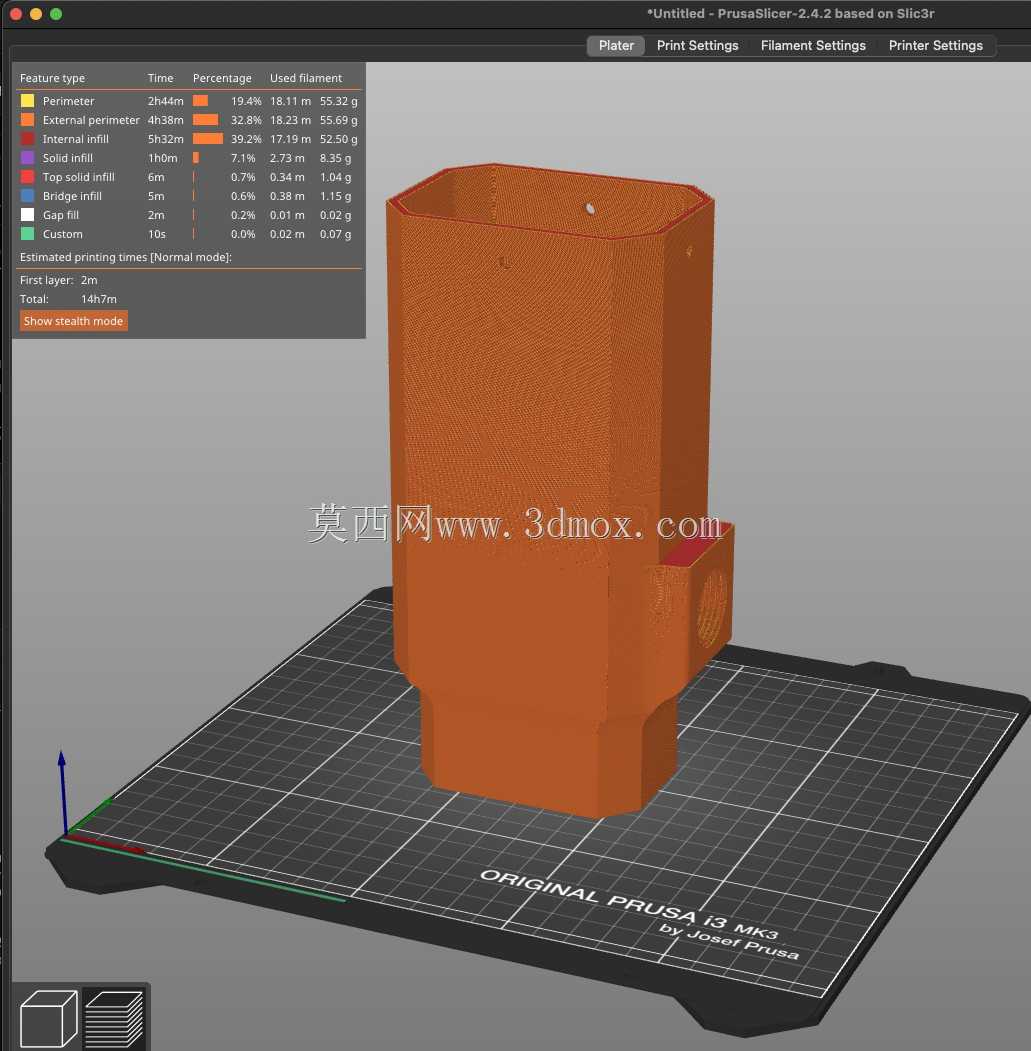
Task: Open the Plater tab
Action: pos(615,46)
